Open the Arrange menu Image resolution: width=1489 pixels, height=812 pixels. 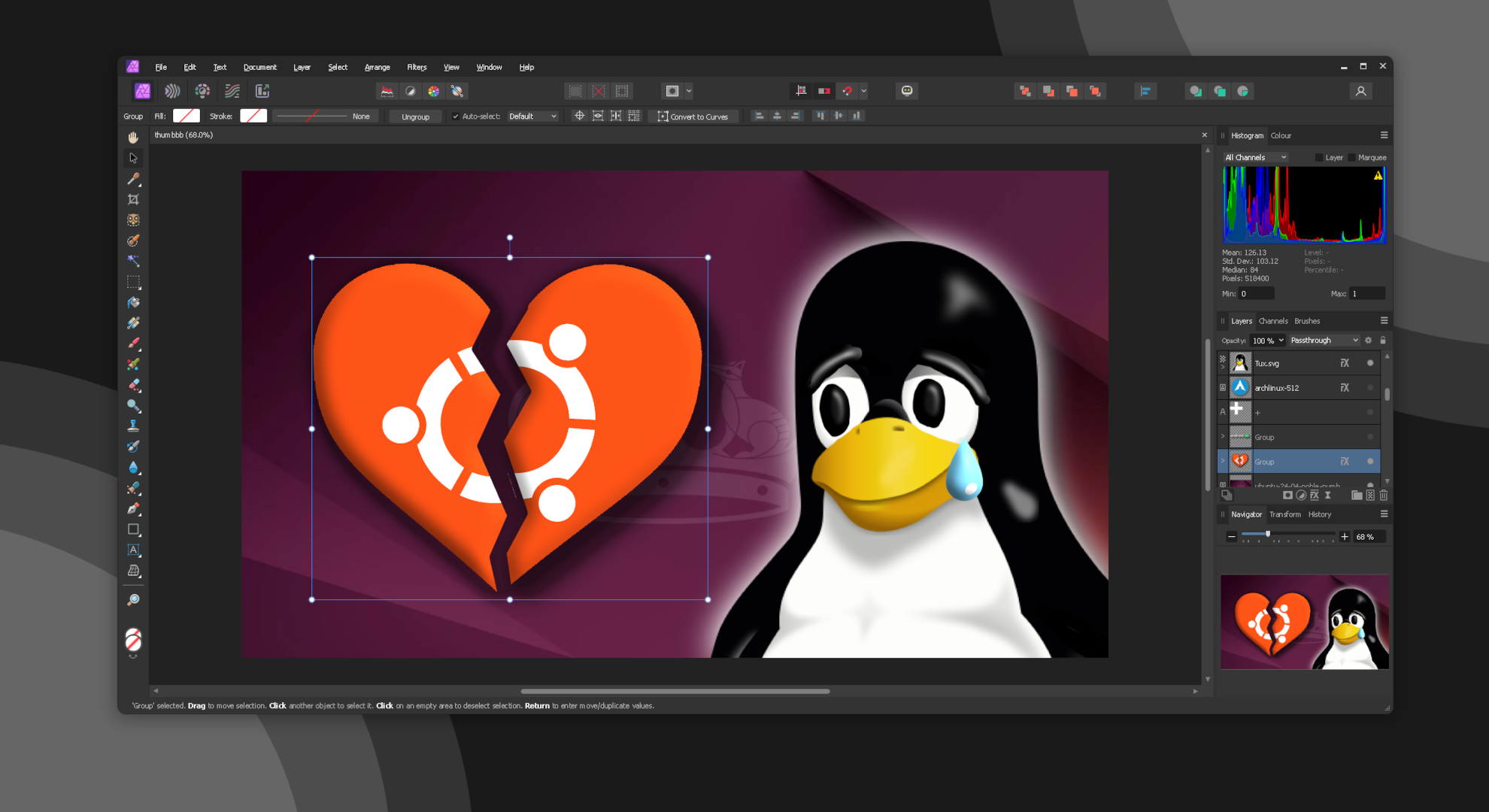click(378, 67)
